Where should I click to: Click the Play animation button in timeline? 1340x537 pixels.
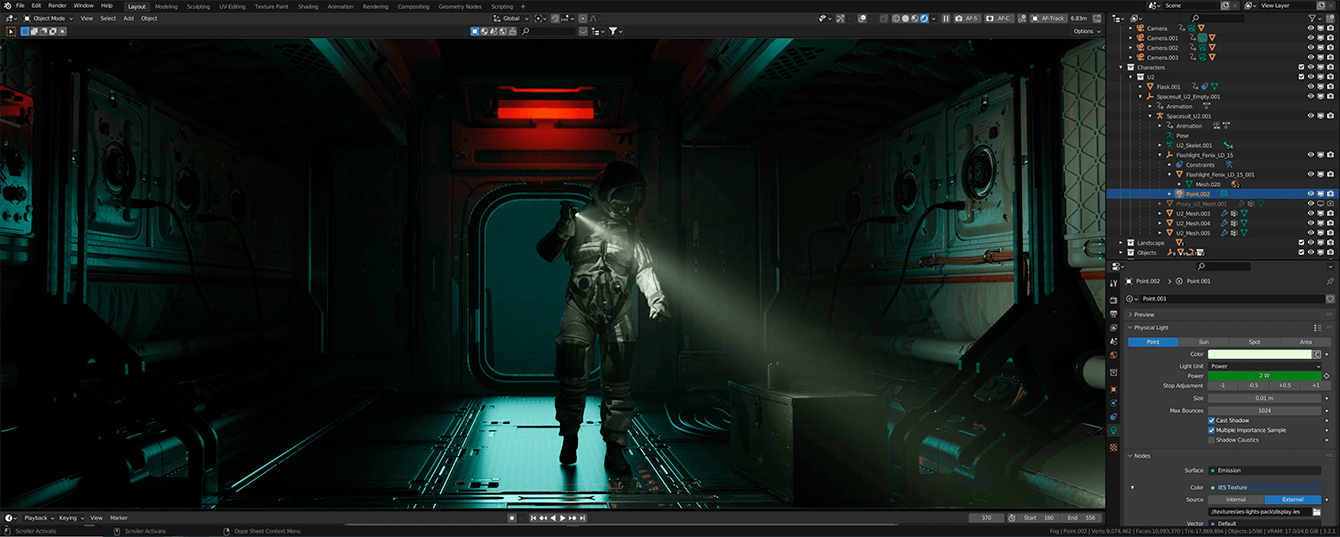(x=562, y=518)
